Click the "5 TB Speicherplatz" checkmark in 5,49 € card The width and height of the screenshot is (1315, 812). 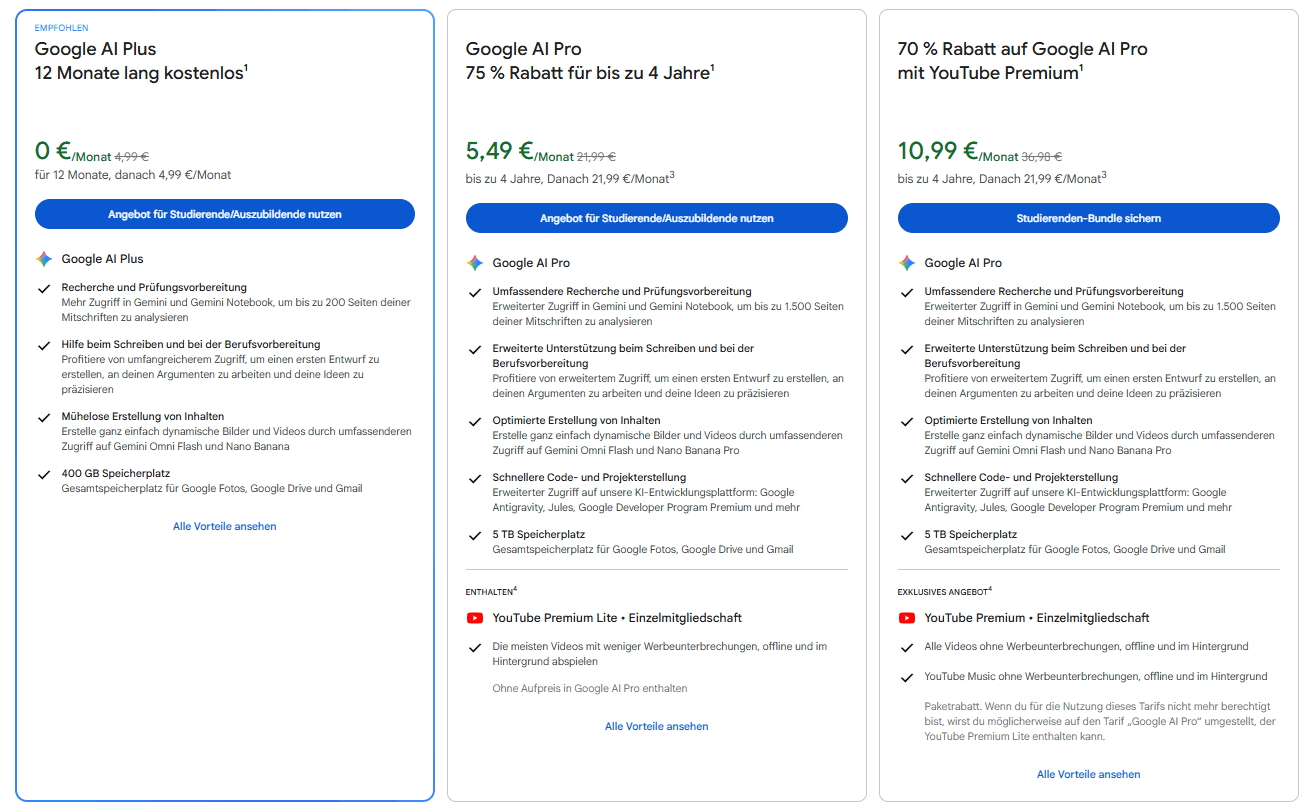(475, 535)
